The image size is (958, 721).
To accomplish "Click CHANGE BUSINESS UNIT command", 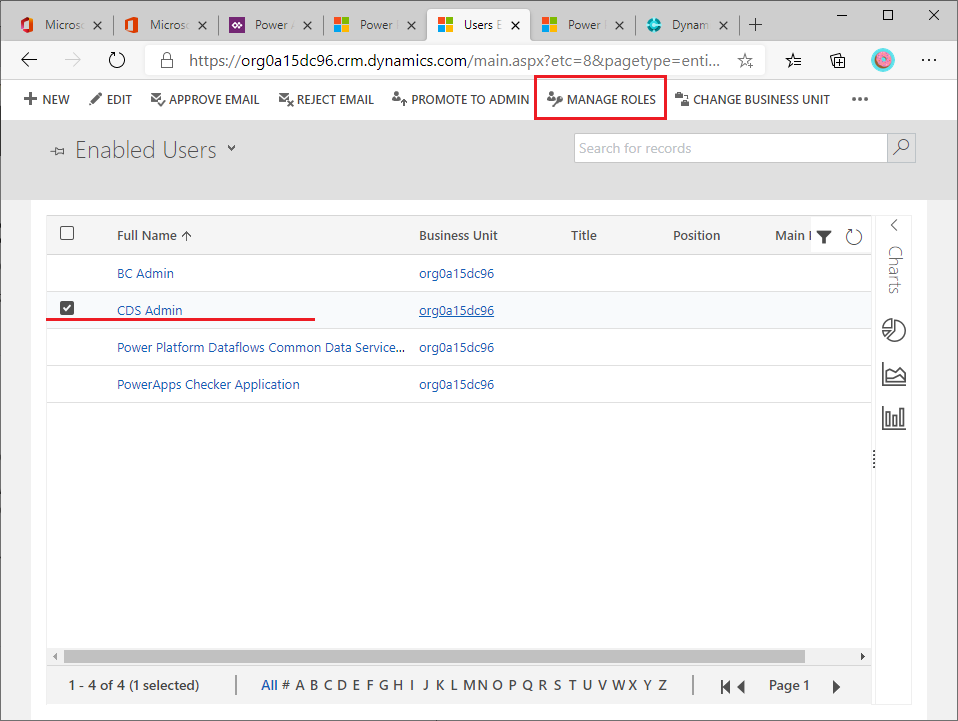I will [x=752, y=99].
